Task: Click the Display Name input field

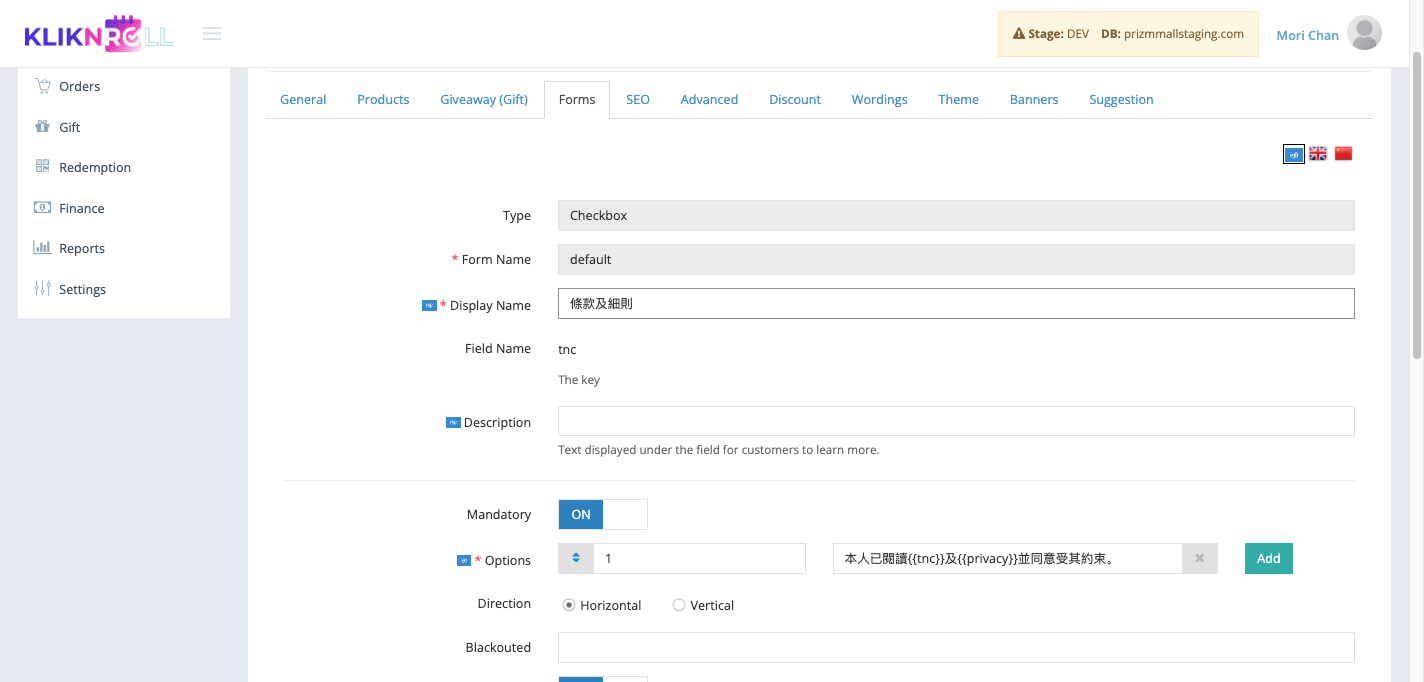Action: coord(956,303)
